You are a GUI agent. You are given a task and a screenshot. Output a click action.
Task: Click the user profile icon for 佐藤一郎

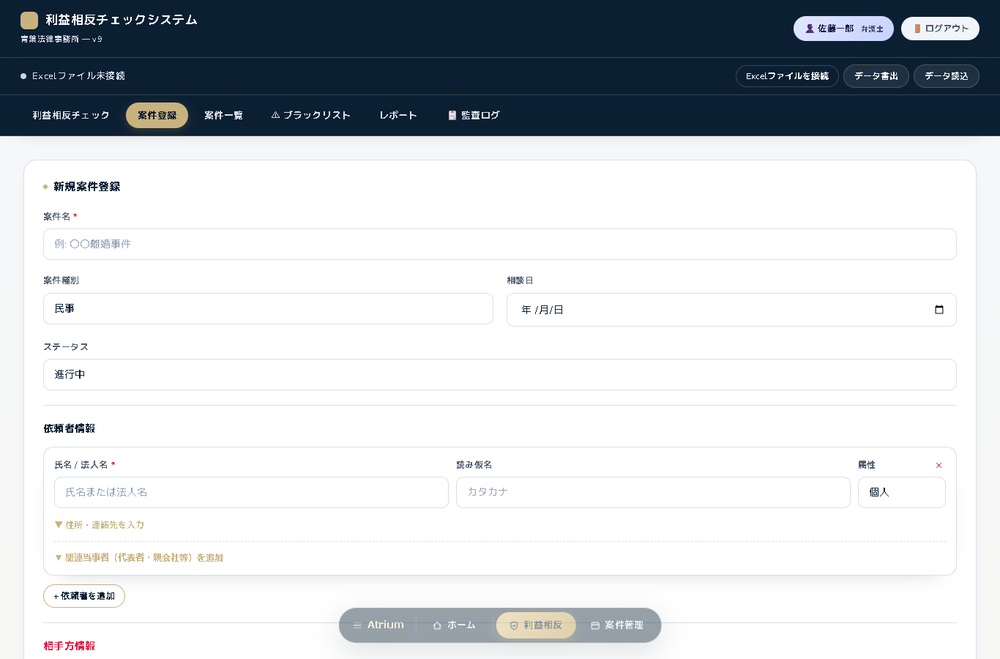point(809,29)
